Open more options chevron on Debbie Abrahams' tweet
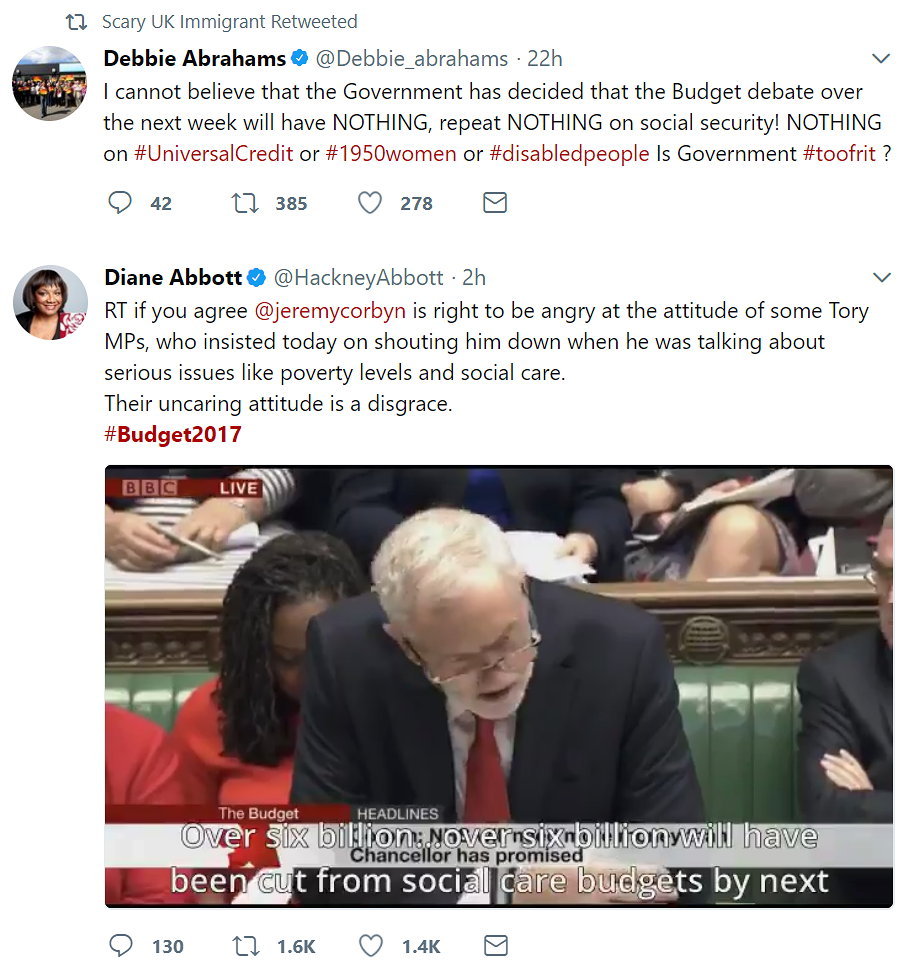905x977 pixels. pyautogui.click(x=881, y=59)
